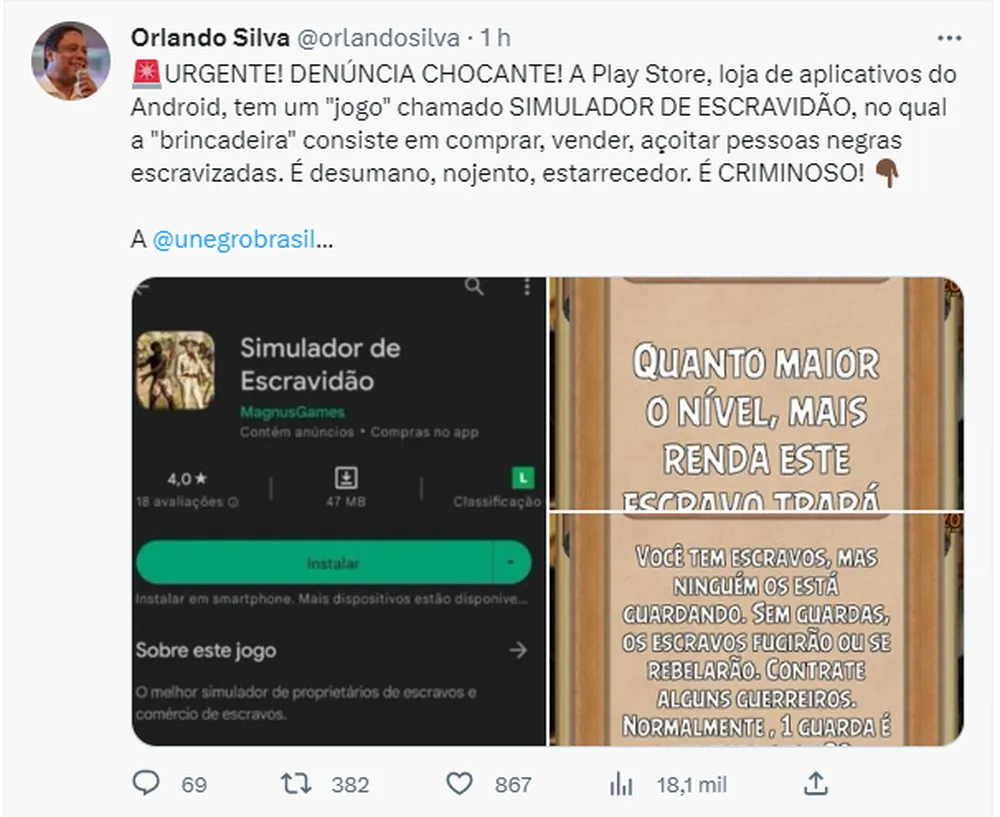Open Play Store vertical dots menu
The image size is (1000, 817).
[x=527, y=287]
